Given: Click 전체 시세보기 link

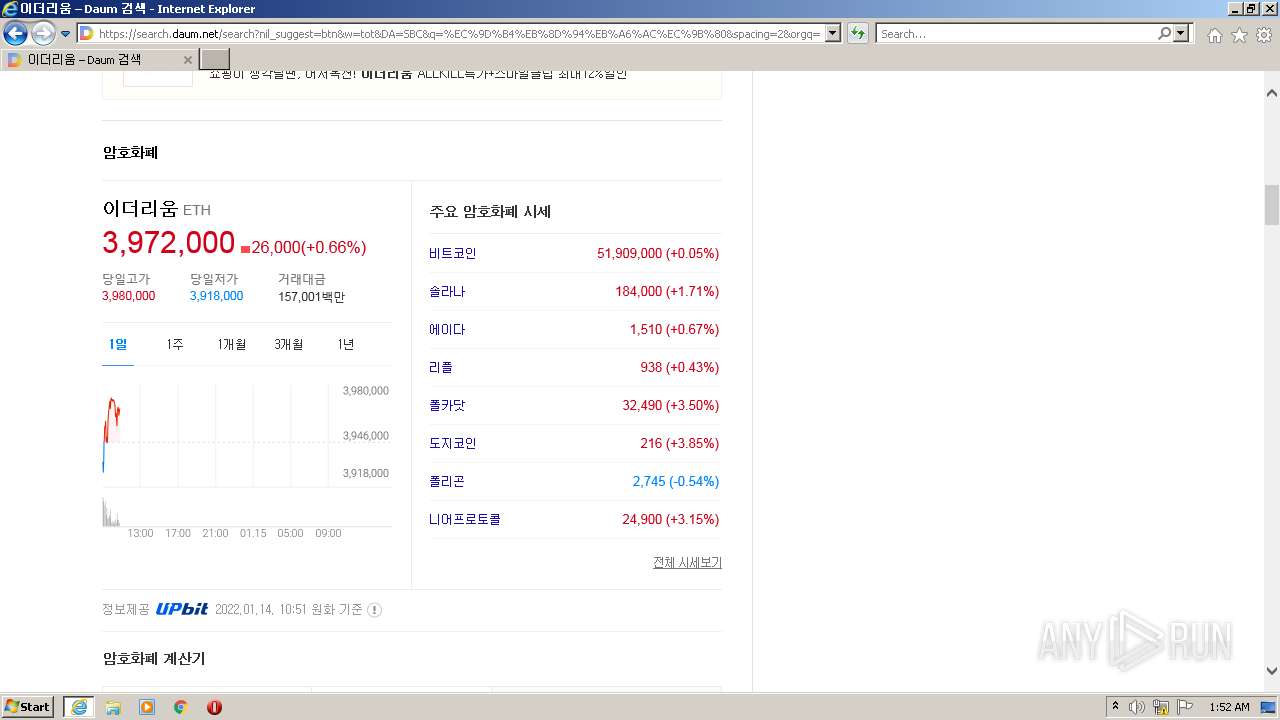Looking at the screenshot, I should (x=687, y=563).
